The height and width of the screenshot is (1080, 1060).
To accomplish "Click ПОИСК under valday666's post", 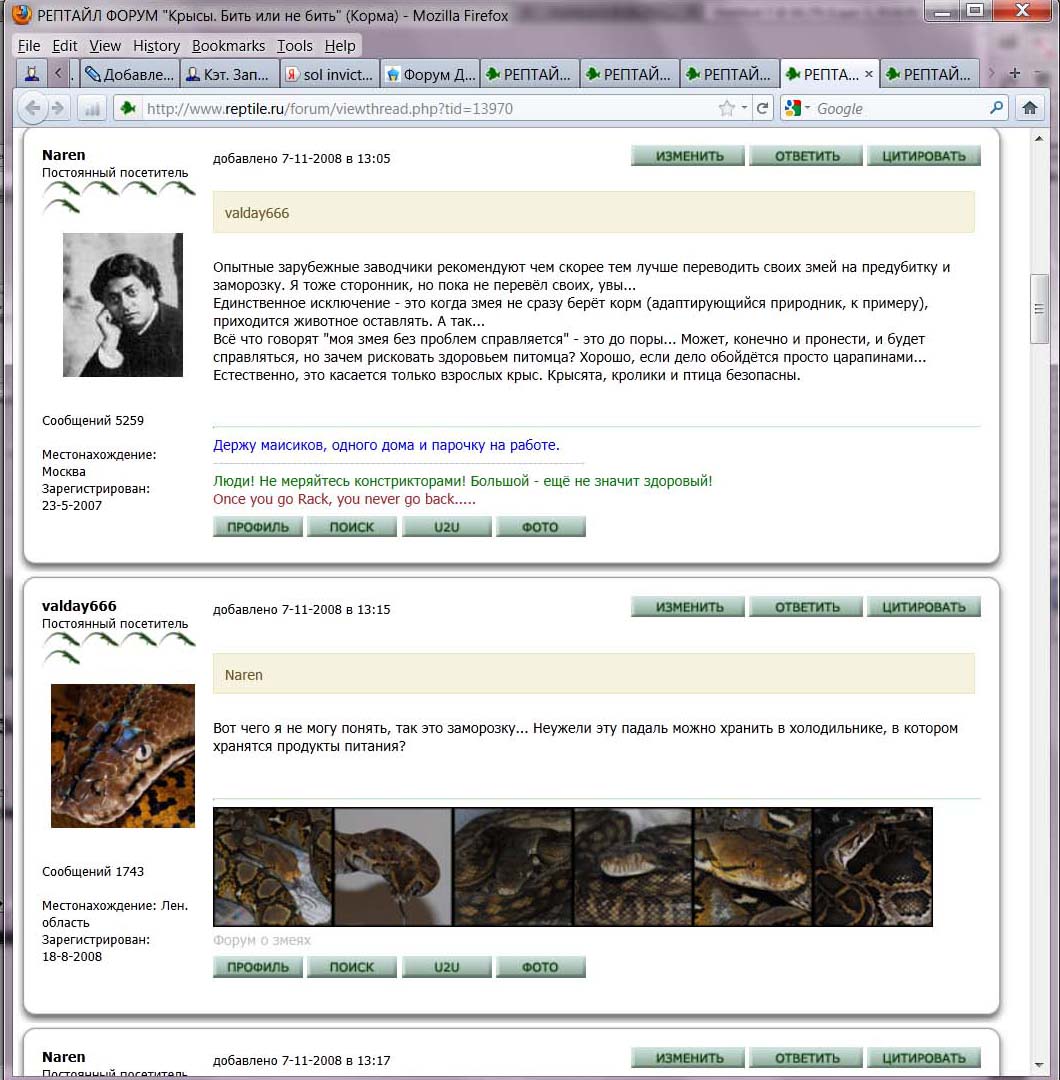I will [x=352, y=967].
